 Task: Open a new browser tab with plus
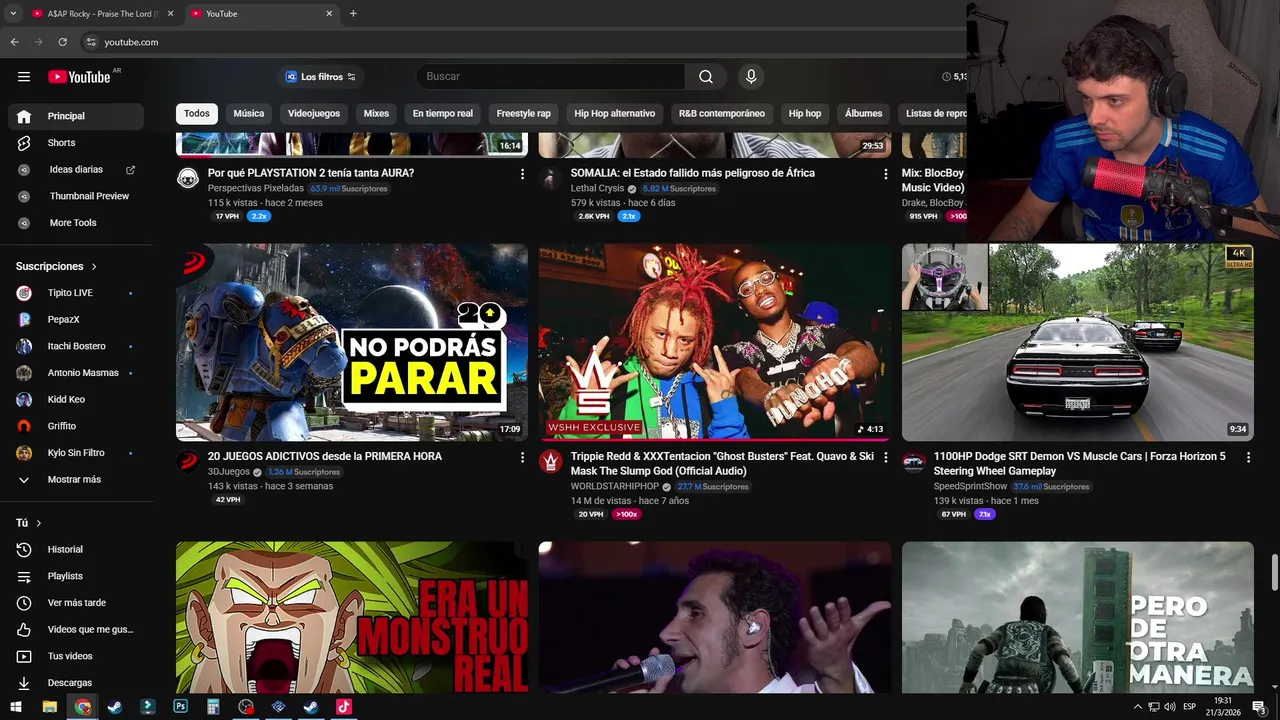[353, 14]
